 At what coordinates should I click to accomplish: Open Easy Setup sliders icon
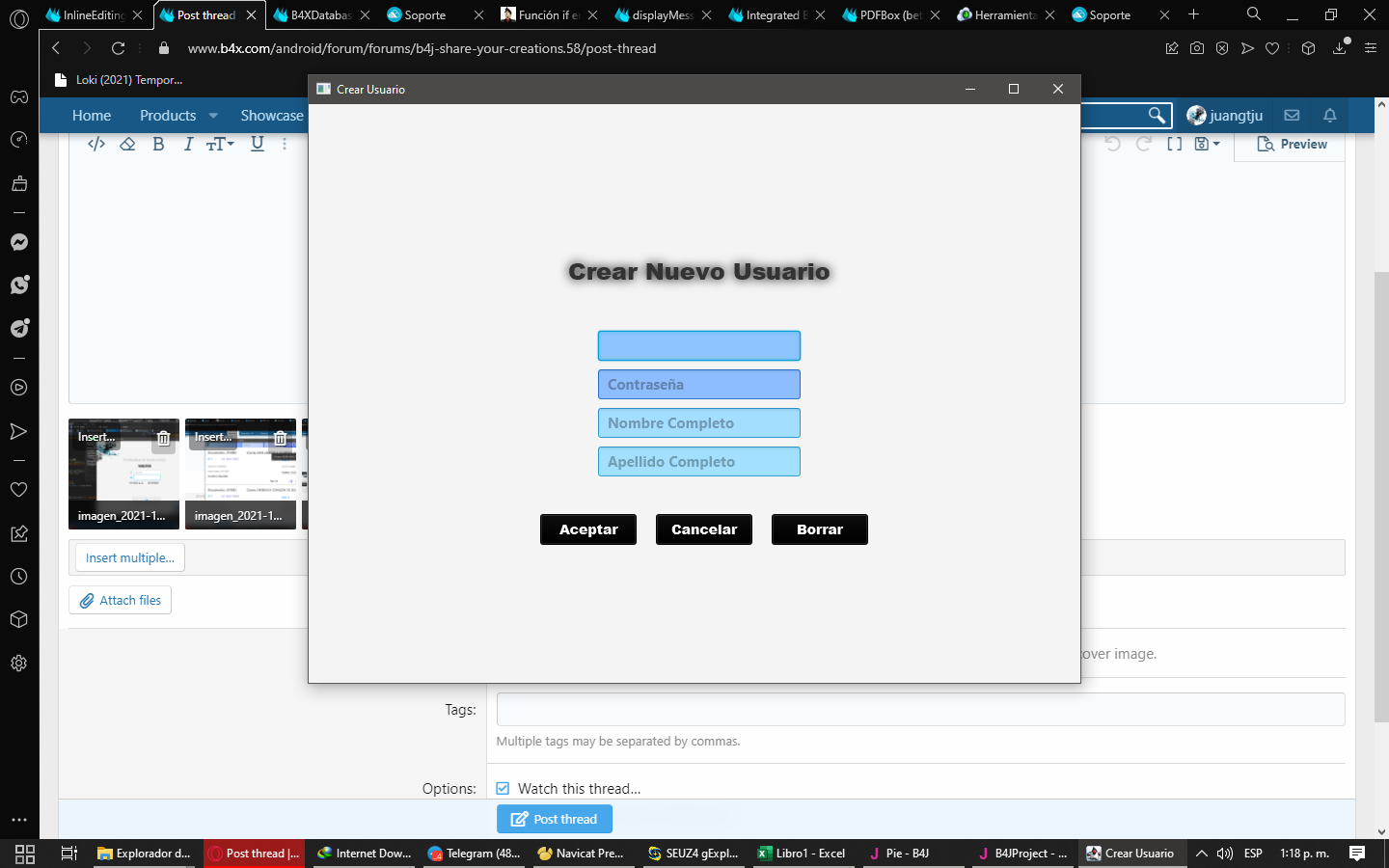(1371, 48)
